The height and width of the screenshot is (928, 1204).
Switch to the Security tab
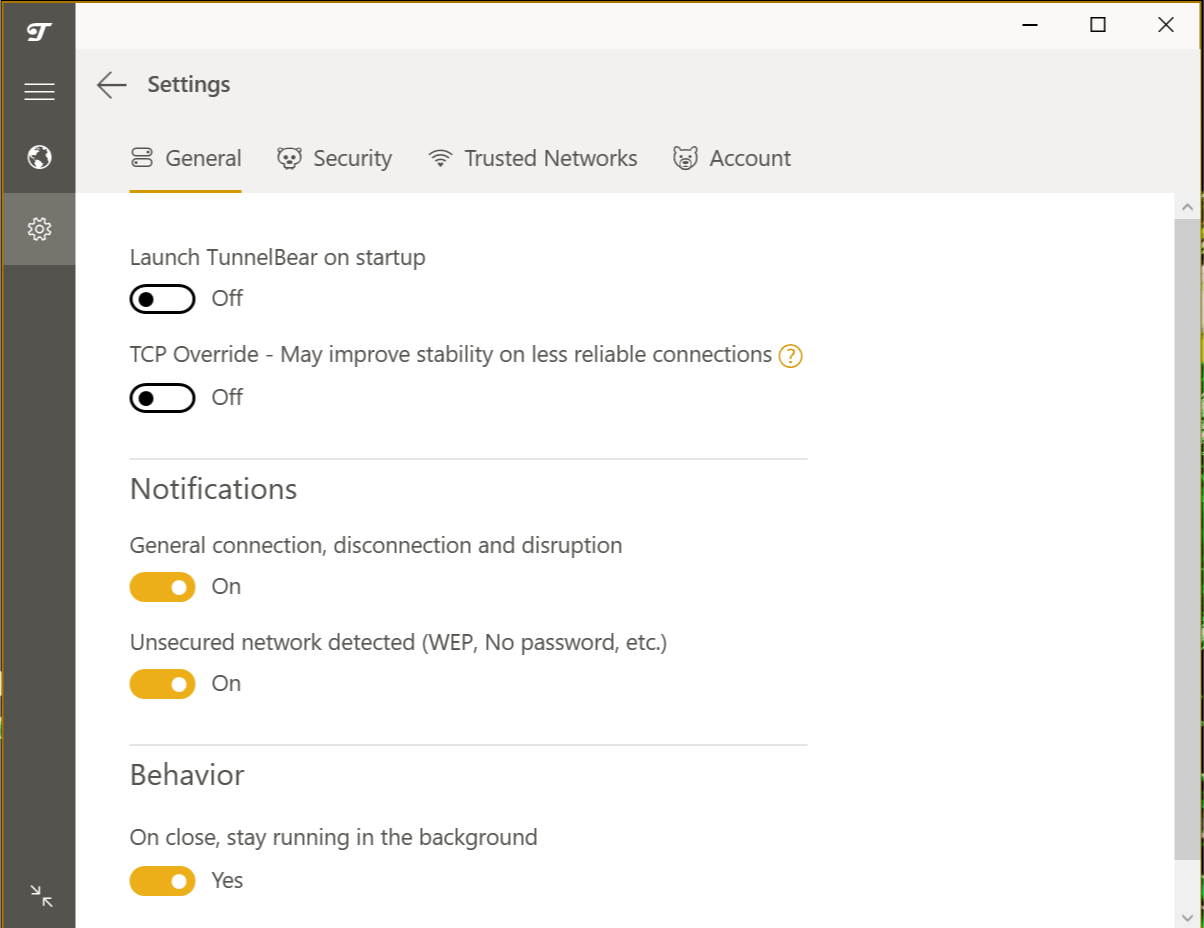(334, 158)
